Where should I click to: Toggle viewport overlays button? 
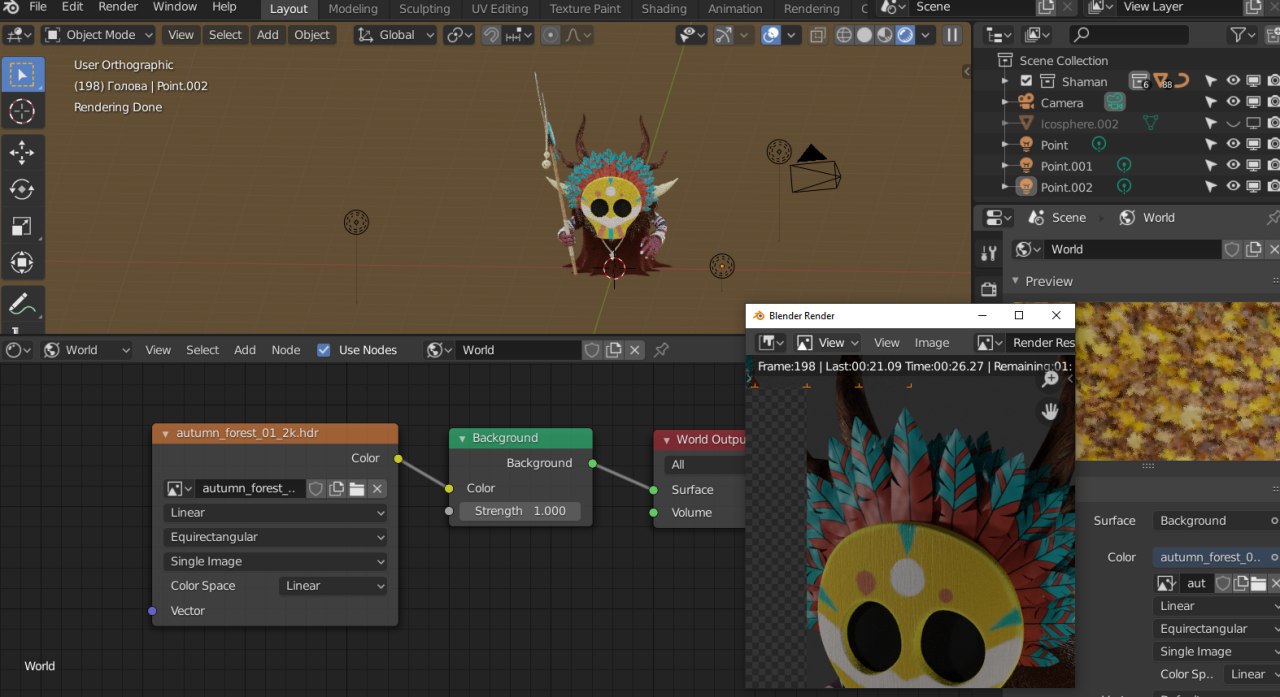coord(771,35)
